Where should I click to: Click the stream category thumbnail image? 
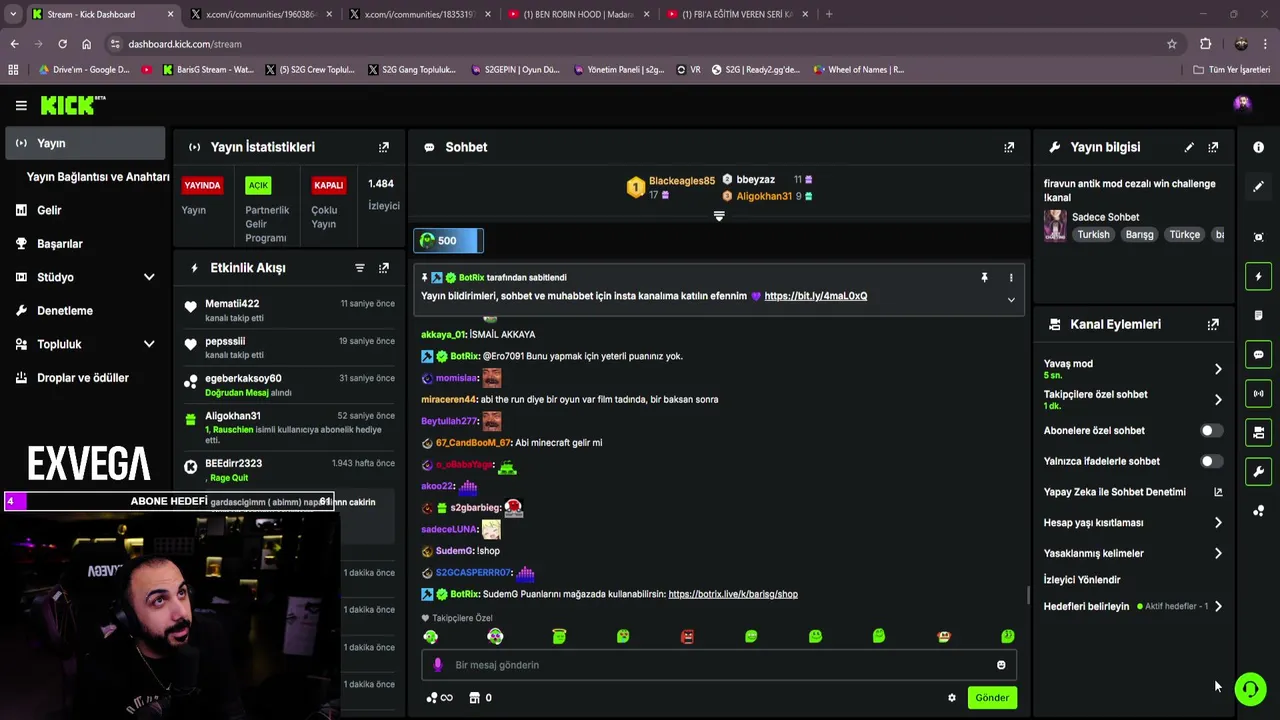(1055, 226)
